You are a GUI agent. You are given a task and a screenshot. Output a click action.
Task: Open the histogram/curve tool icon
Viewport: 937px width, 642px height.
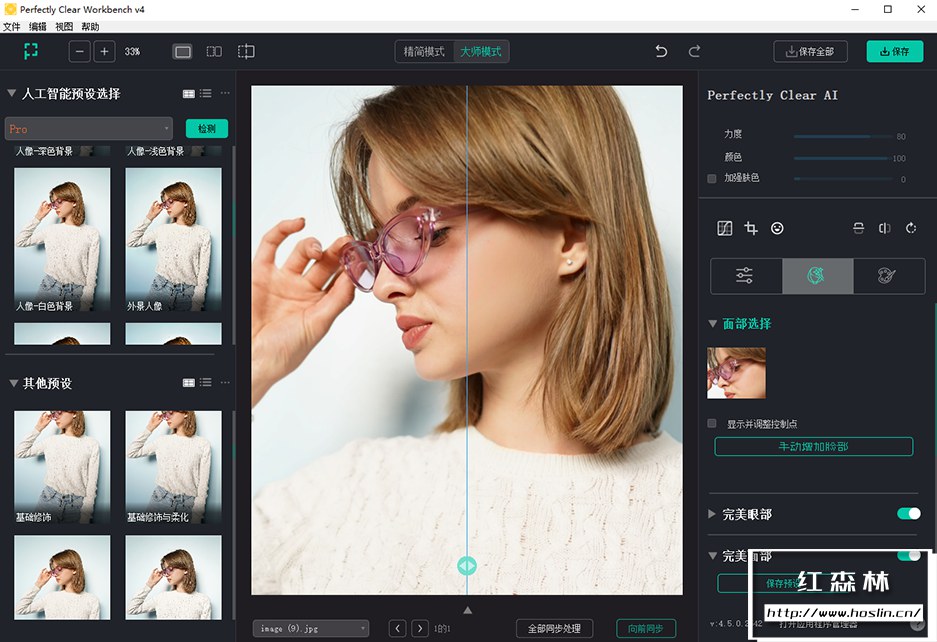pyautogui.click(x=724, y=228)
